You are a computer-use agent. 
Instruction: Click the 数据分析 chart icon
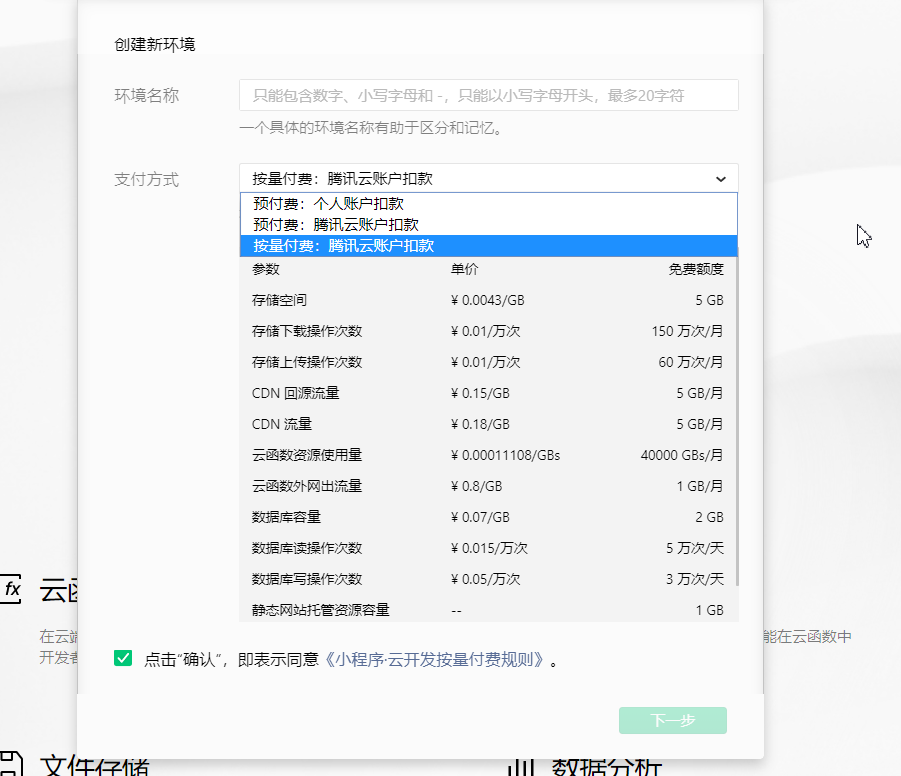click(x=522, y=767)
